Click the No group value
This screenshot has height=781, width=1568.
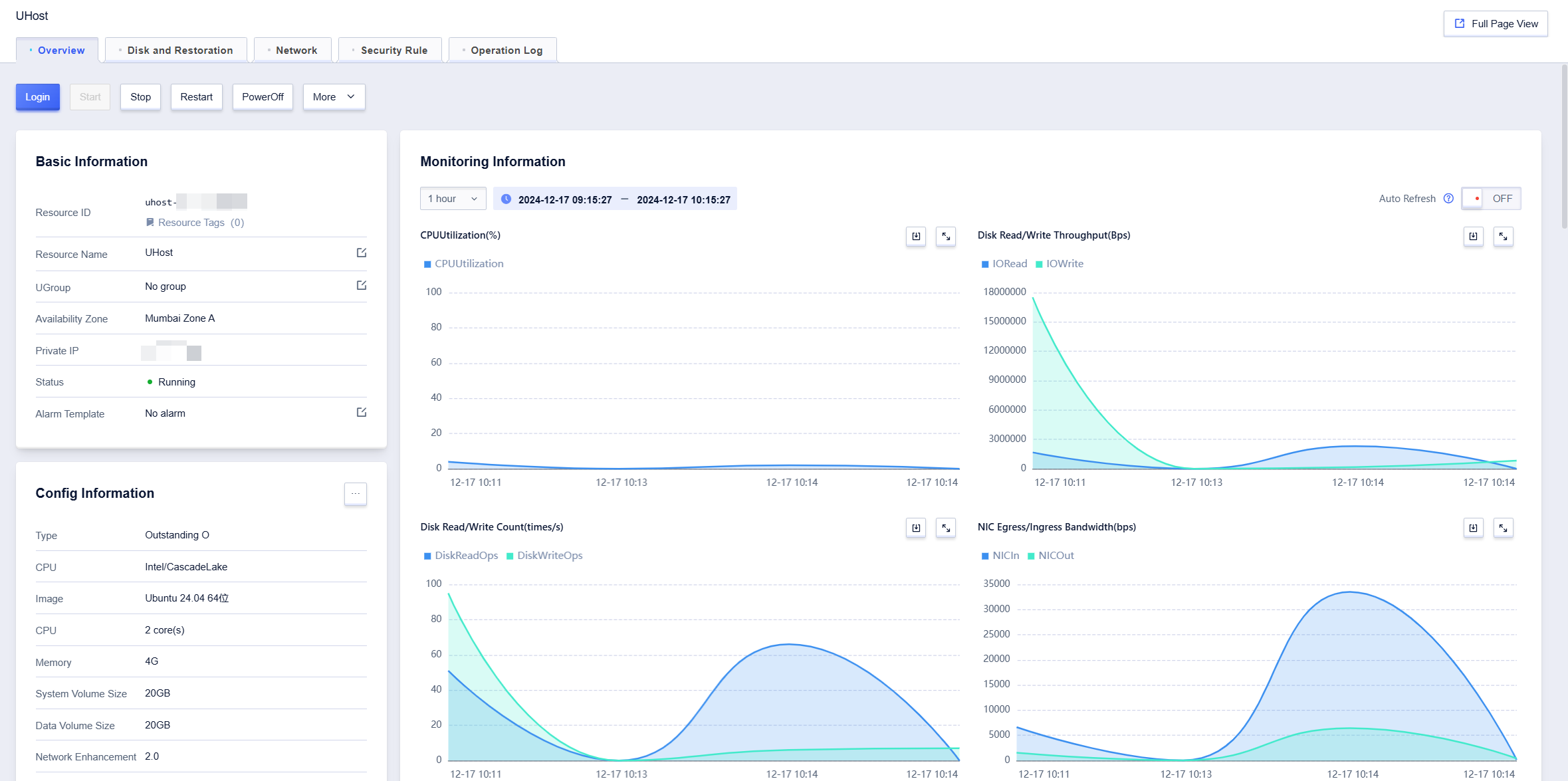click(x=166, y=286)
